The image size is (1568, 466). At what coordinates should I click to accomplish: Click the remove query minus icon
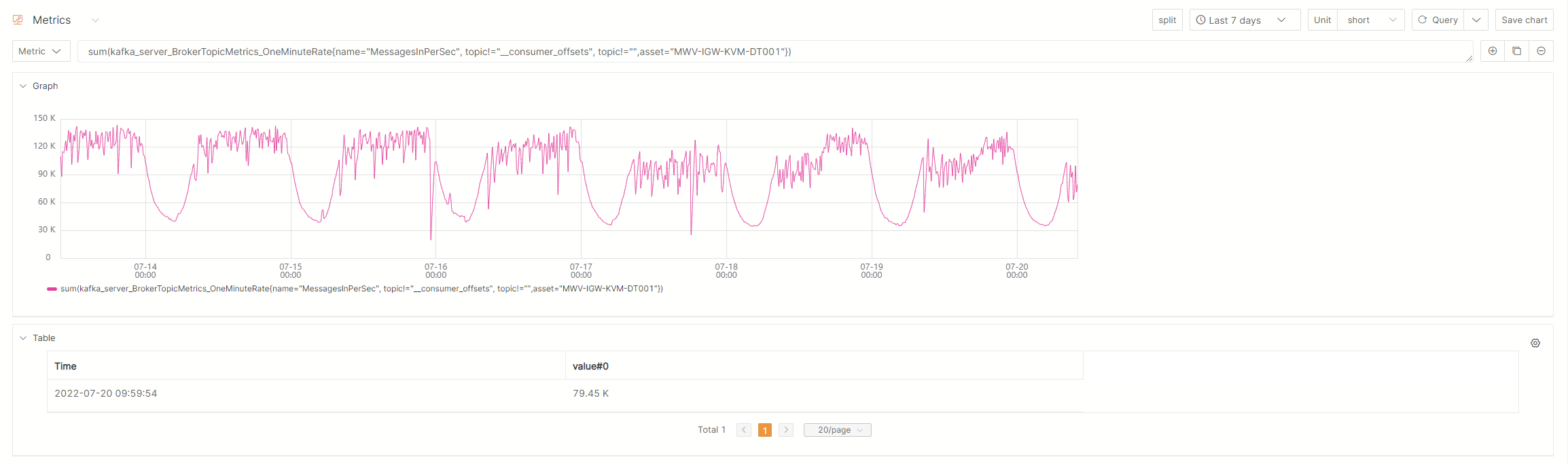[1541, 51]
